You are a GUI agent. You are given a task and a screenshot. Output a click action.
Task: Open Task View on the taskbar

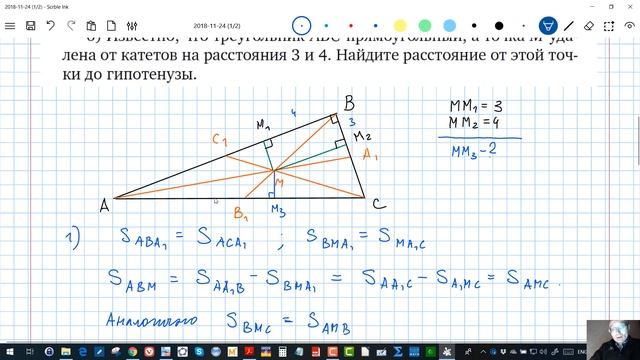click(x=30, y=352)
